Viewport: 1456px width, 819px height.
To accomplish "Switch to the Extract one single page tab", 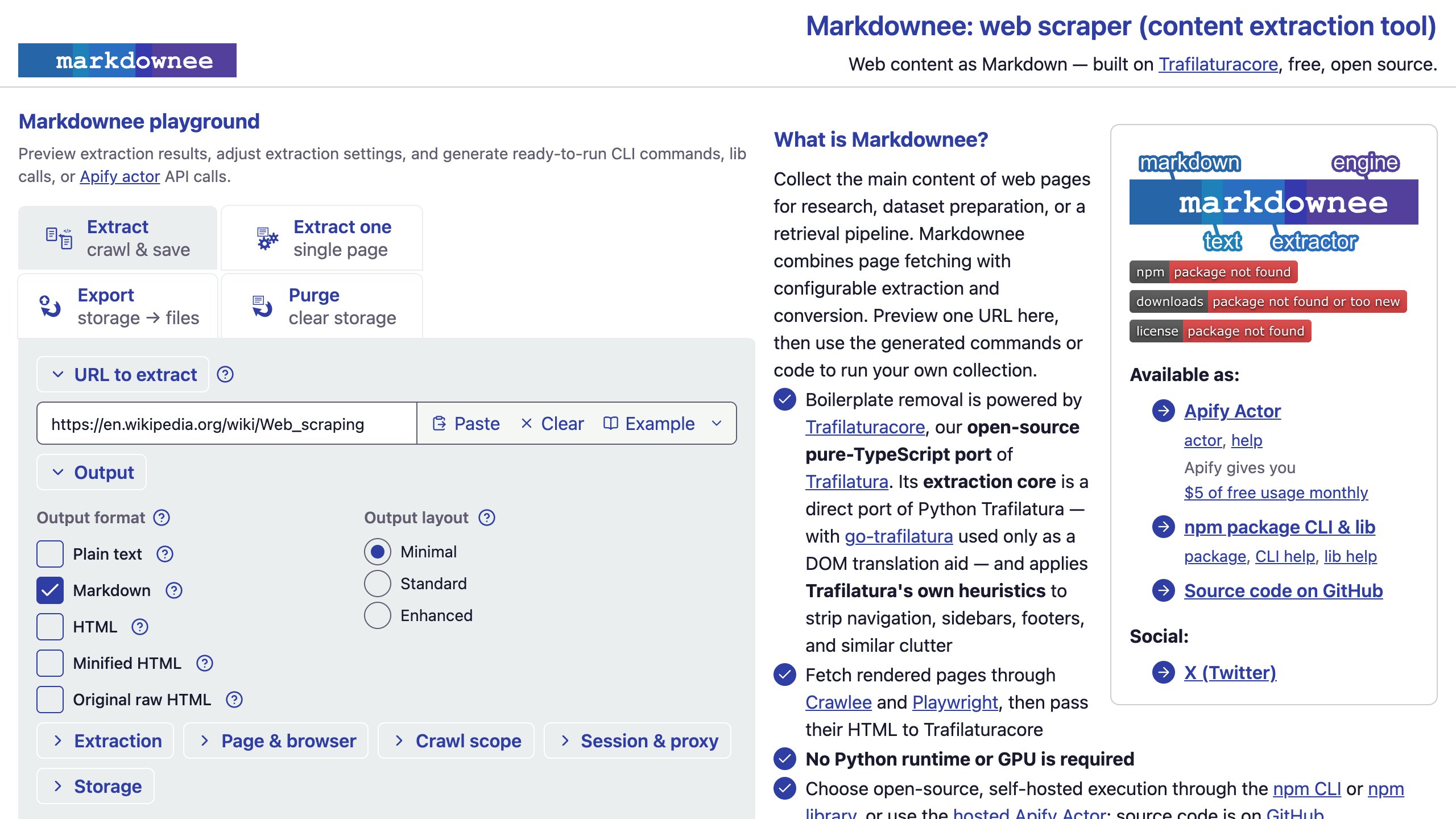I will pyautogui.click(x=322, y=238).
